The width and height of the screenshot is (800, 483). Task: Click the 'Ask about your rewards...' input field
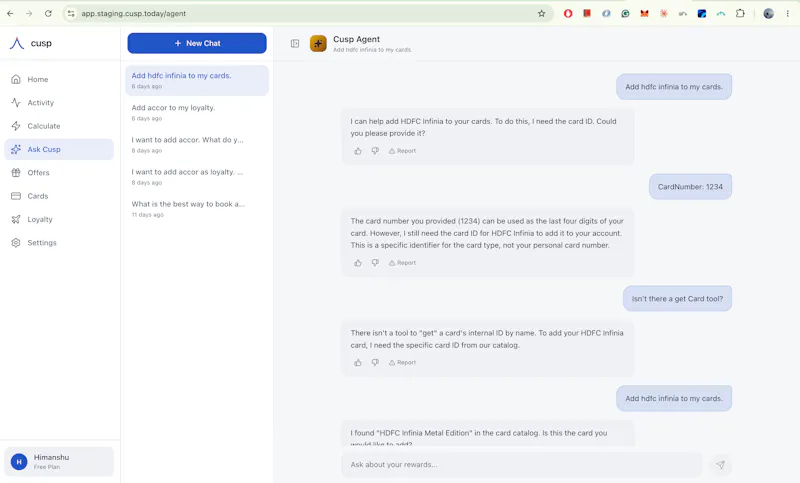pos(521,465)
